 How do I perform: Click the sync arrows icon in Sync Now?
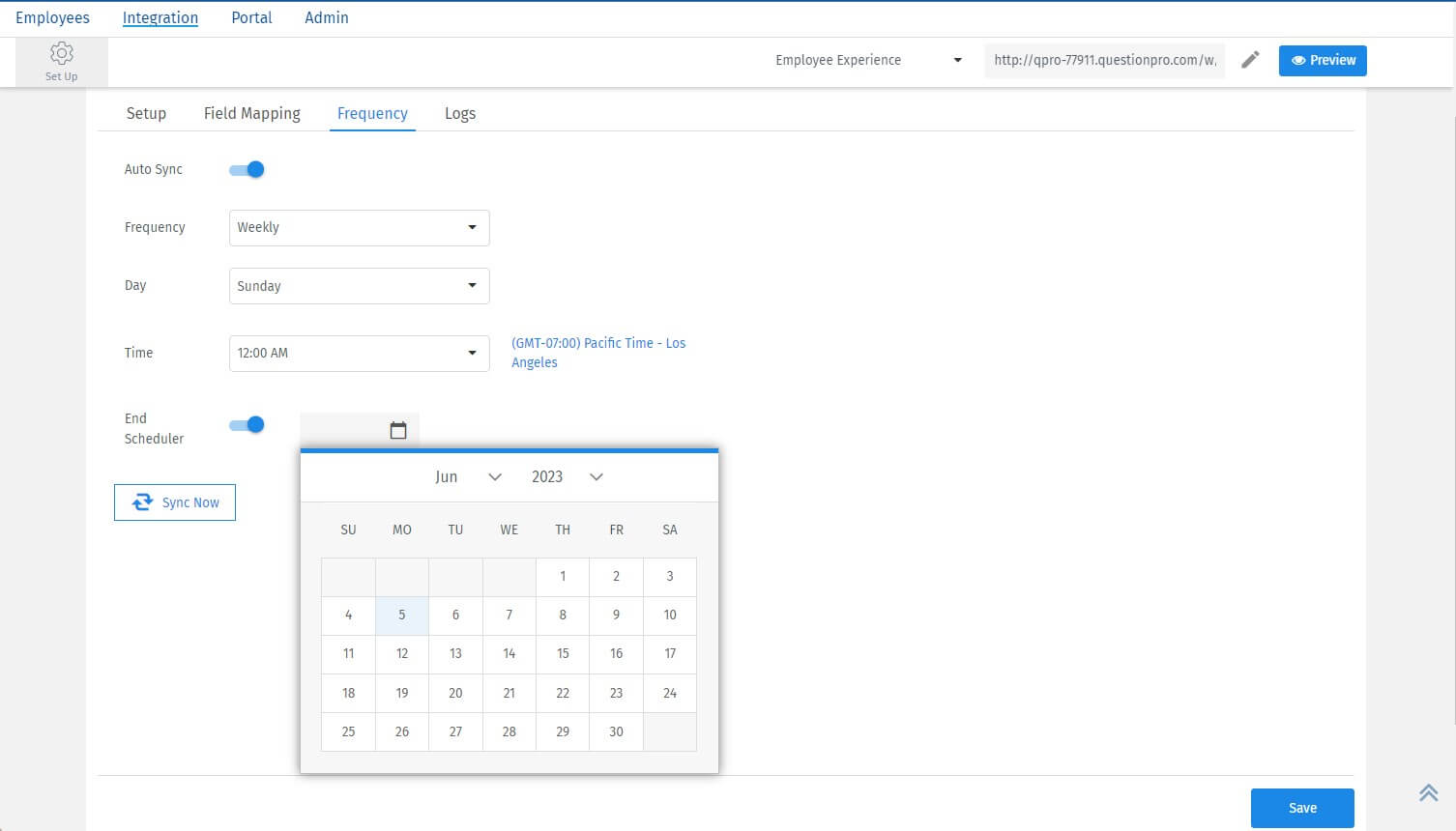coord(142,501)
